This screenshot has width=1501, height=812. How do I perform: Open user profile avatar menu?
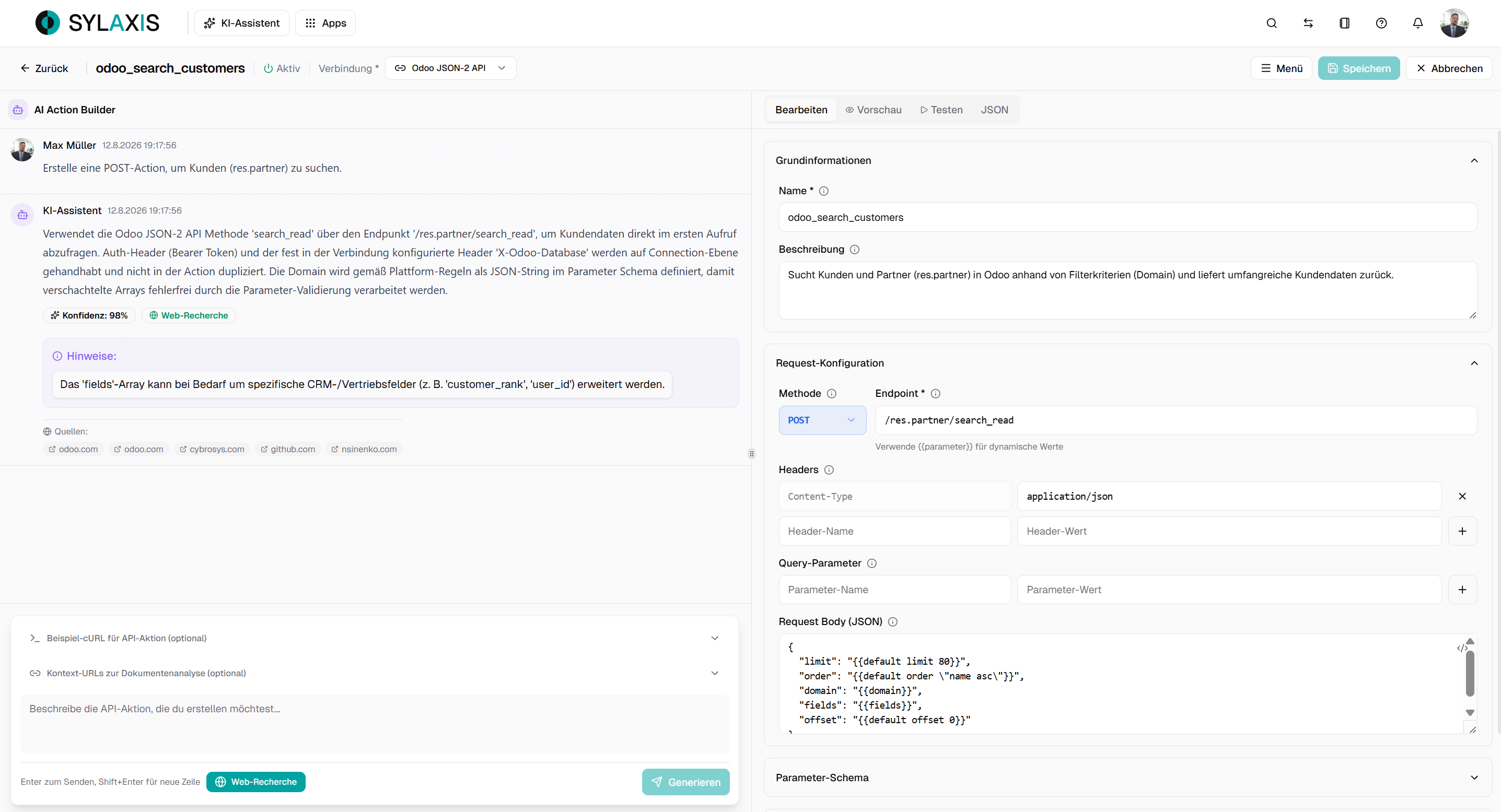click(x=1455, y=23)
